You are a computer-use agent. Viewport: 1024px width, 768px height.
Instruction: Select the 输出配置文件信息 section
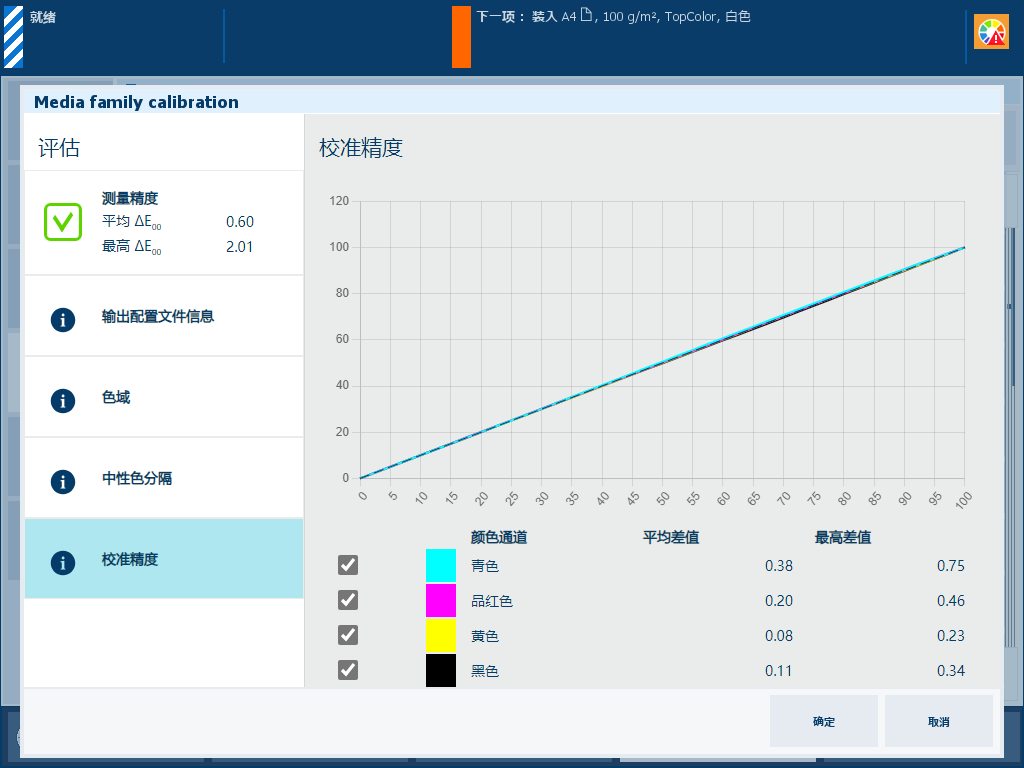(x=164, y=317)
